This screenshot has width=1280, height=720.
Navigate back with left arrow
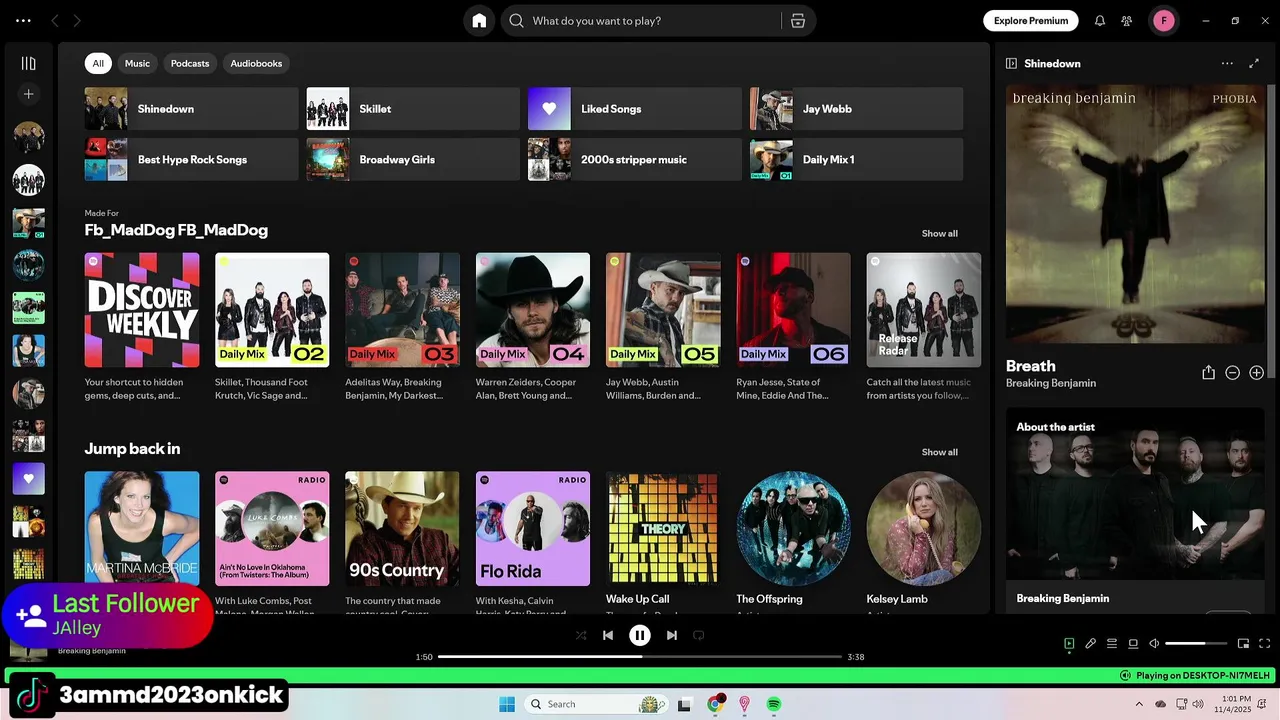tap(55, 21)
